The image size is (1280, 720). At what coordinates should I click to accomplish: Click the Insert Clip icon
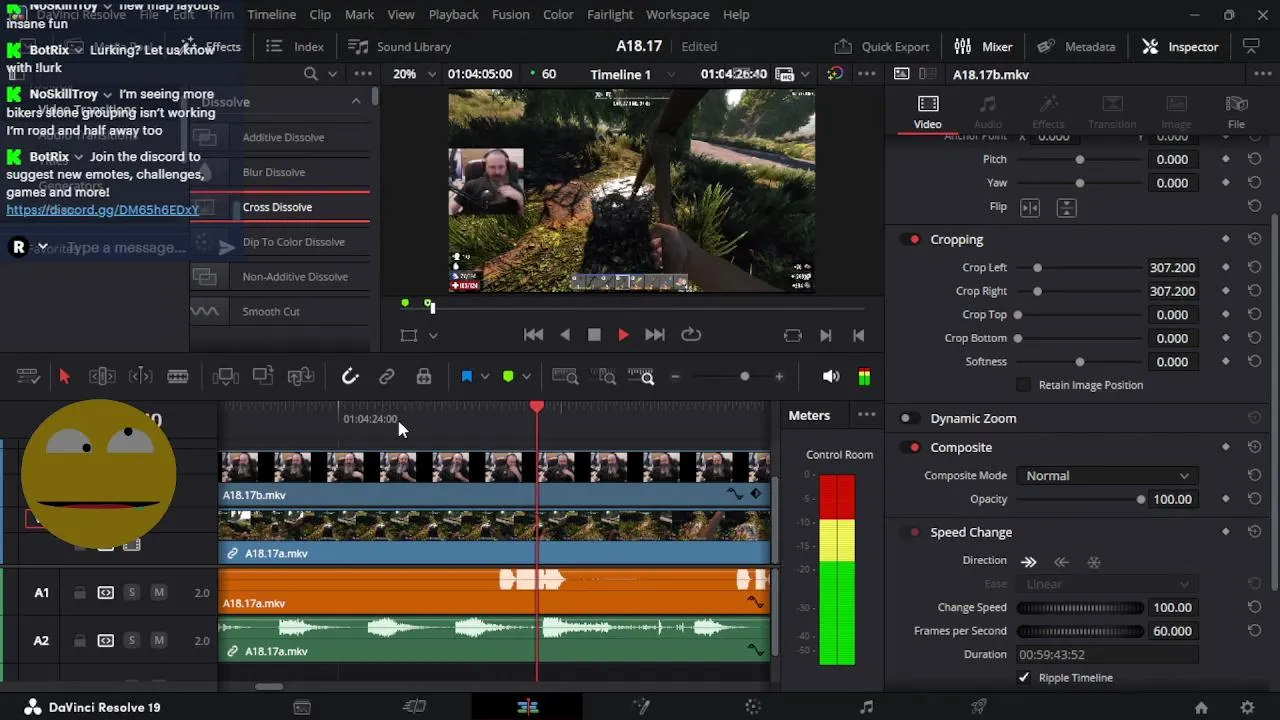226,376
